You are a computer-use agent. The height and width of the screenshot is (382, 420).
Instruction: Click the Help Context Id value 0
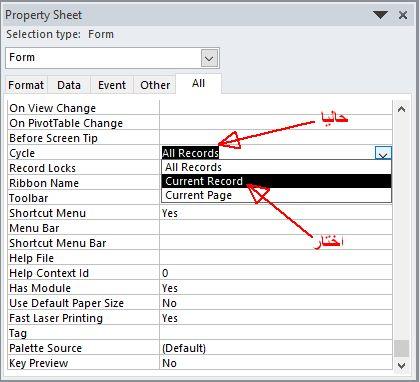click(276, 273)
